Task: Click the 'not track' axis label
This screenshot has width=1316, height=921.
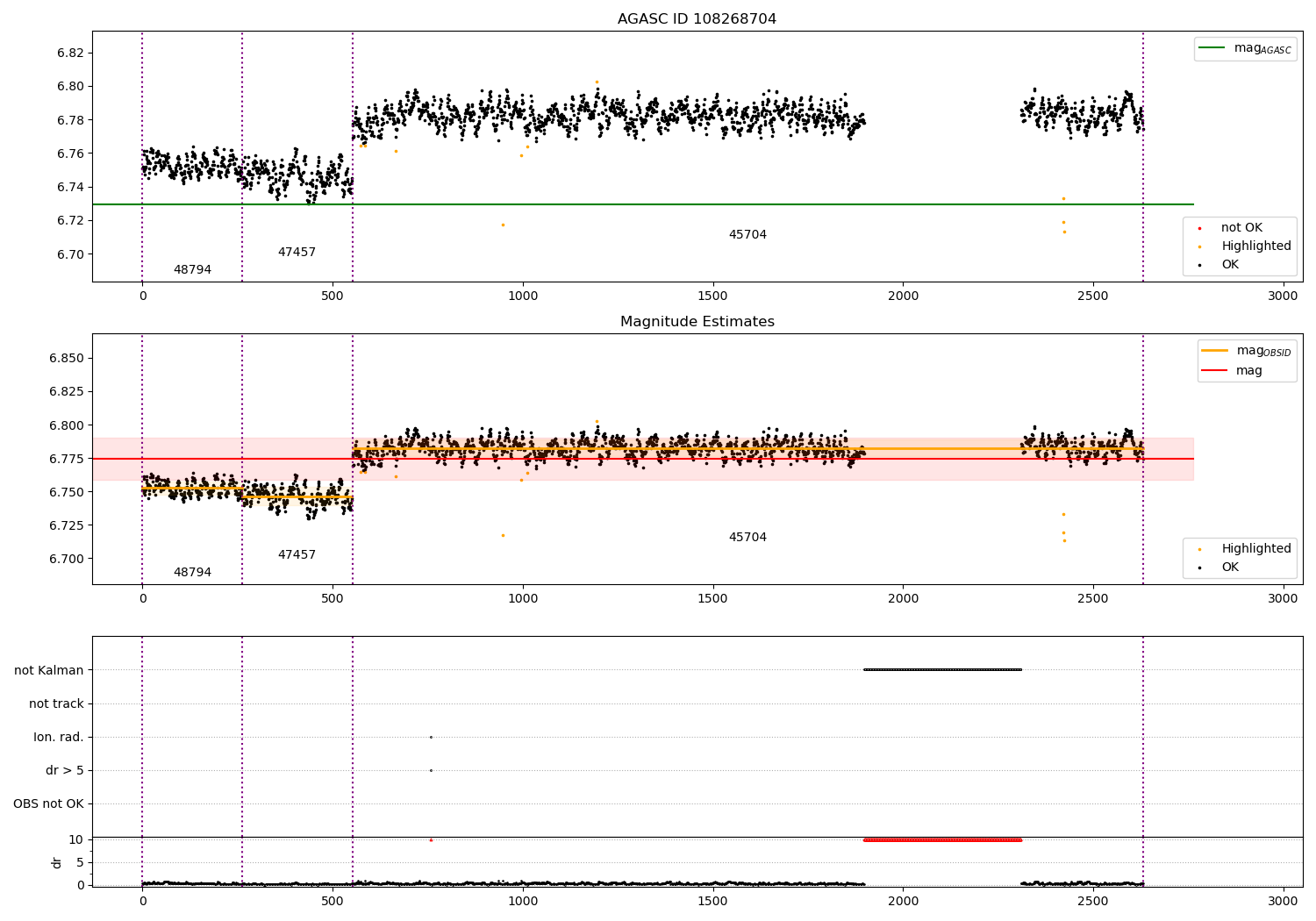Action: pyautogui.click(x=56, y=703)
